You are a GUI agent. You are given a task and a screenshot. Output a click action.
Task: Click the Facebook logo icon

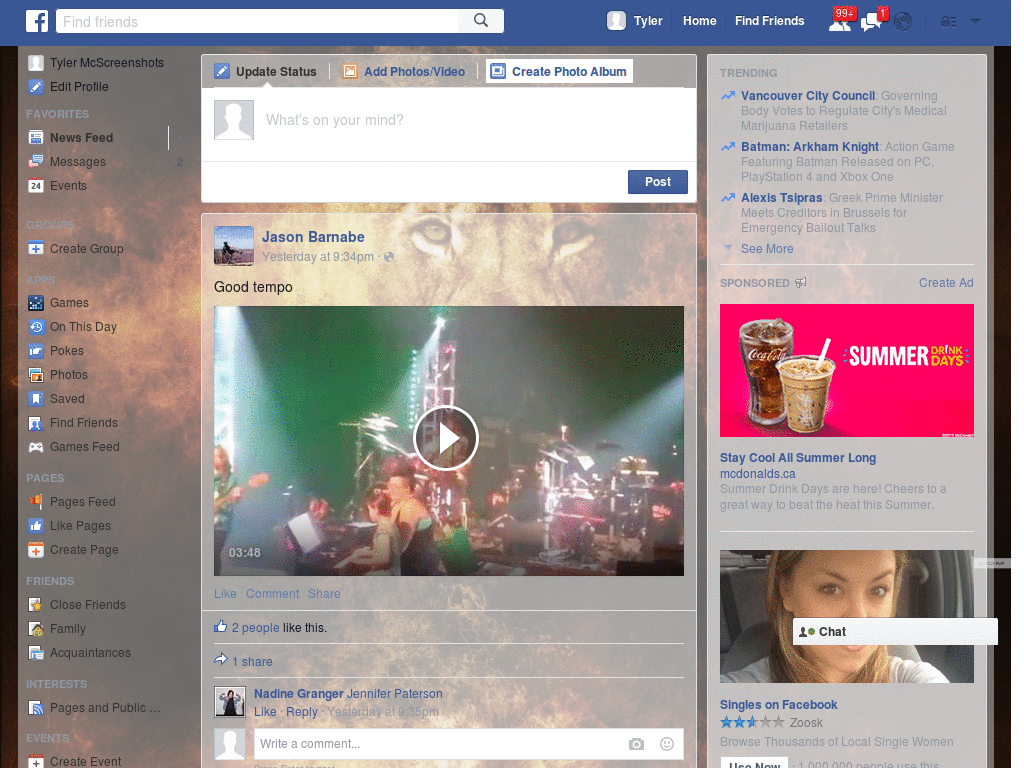(37, 21)
